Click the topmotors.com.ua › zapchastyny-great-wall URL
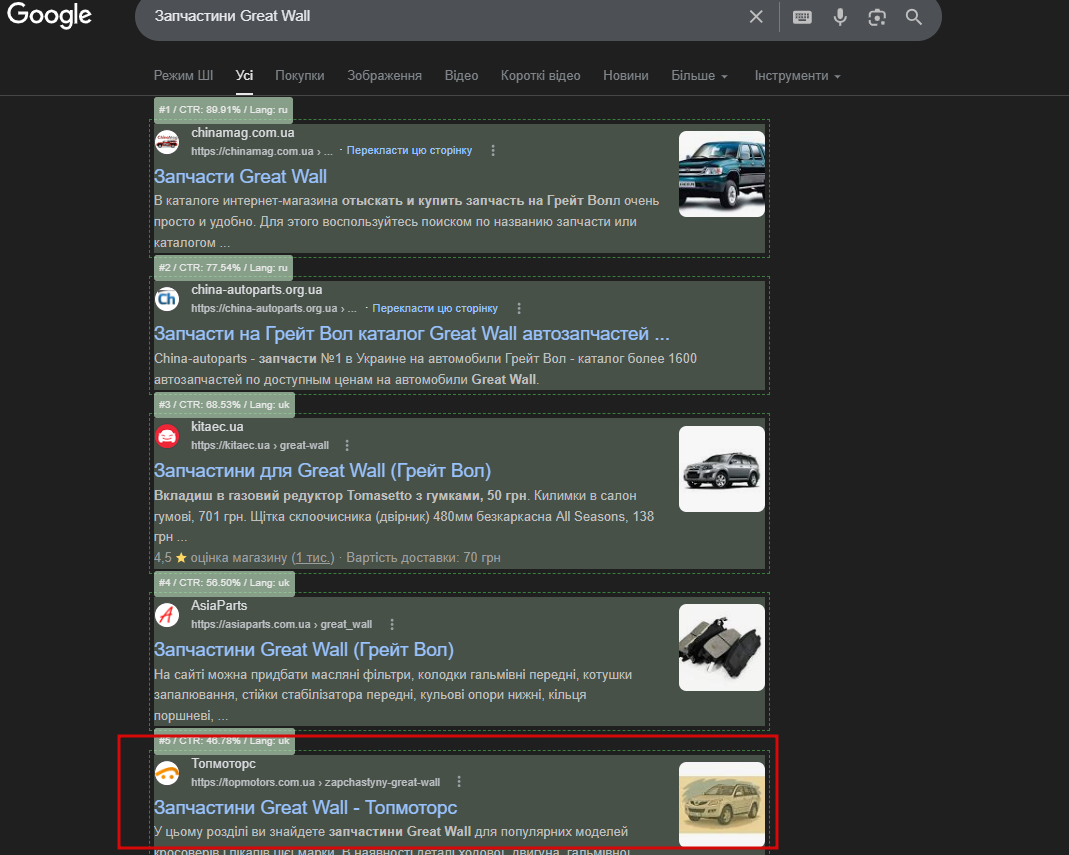1069x855 pixels. pos(316,782)
